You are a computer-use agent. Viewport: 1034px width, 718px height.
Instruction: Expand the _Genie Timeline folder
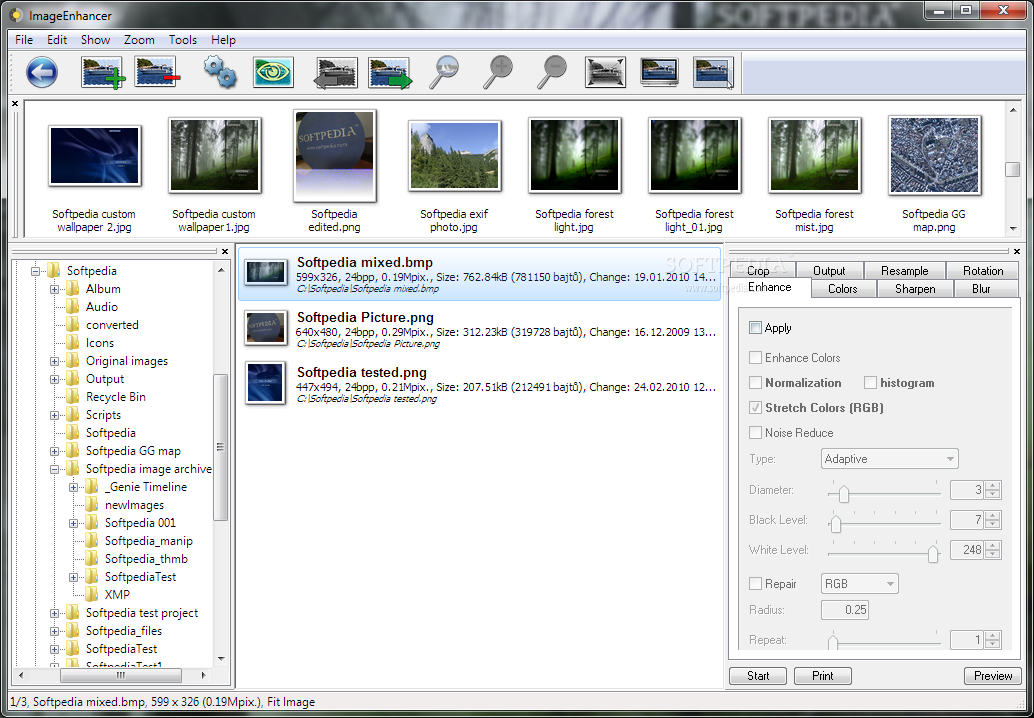click(73, 487)
